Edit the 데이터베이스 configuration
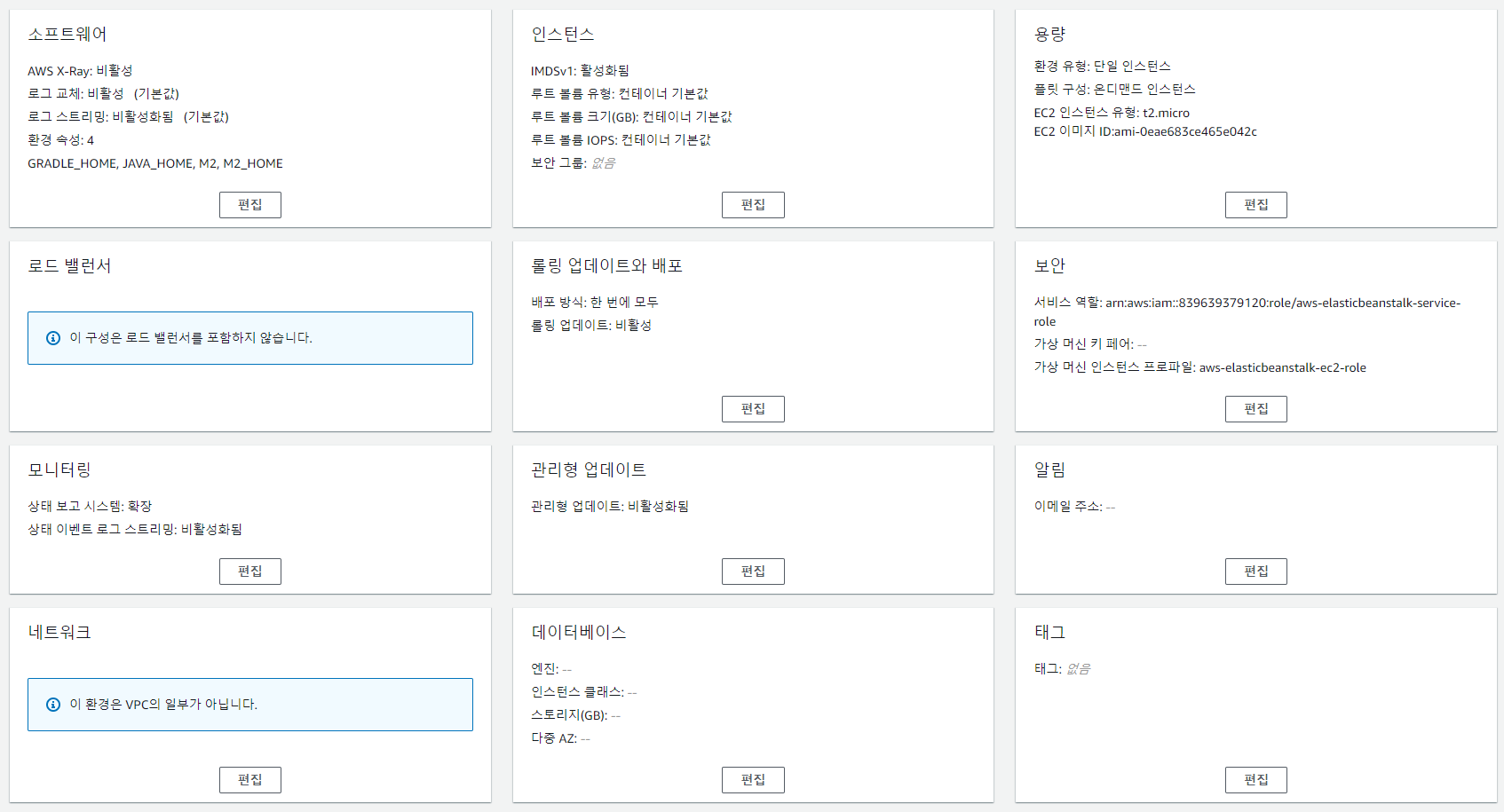The width and height of the screenshot is (1504, 812). 753,780
